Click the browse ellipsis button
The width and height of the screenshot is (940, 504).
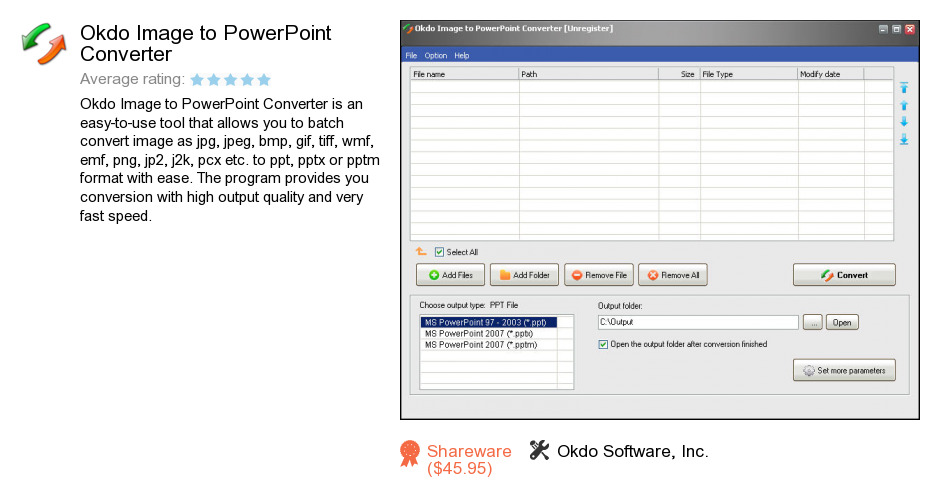click(x=812, y=322)
